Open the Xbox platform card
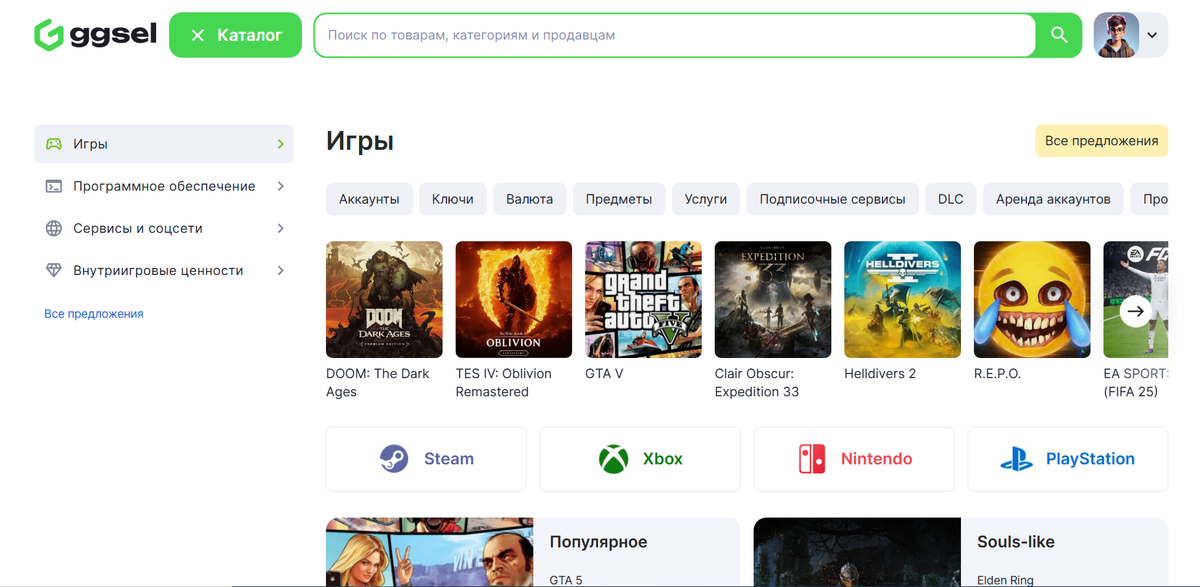This screenshot has height=587, width=1200. tap(640, 459)
